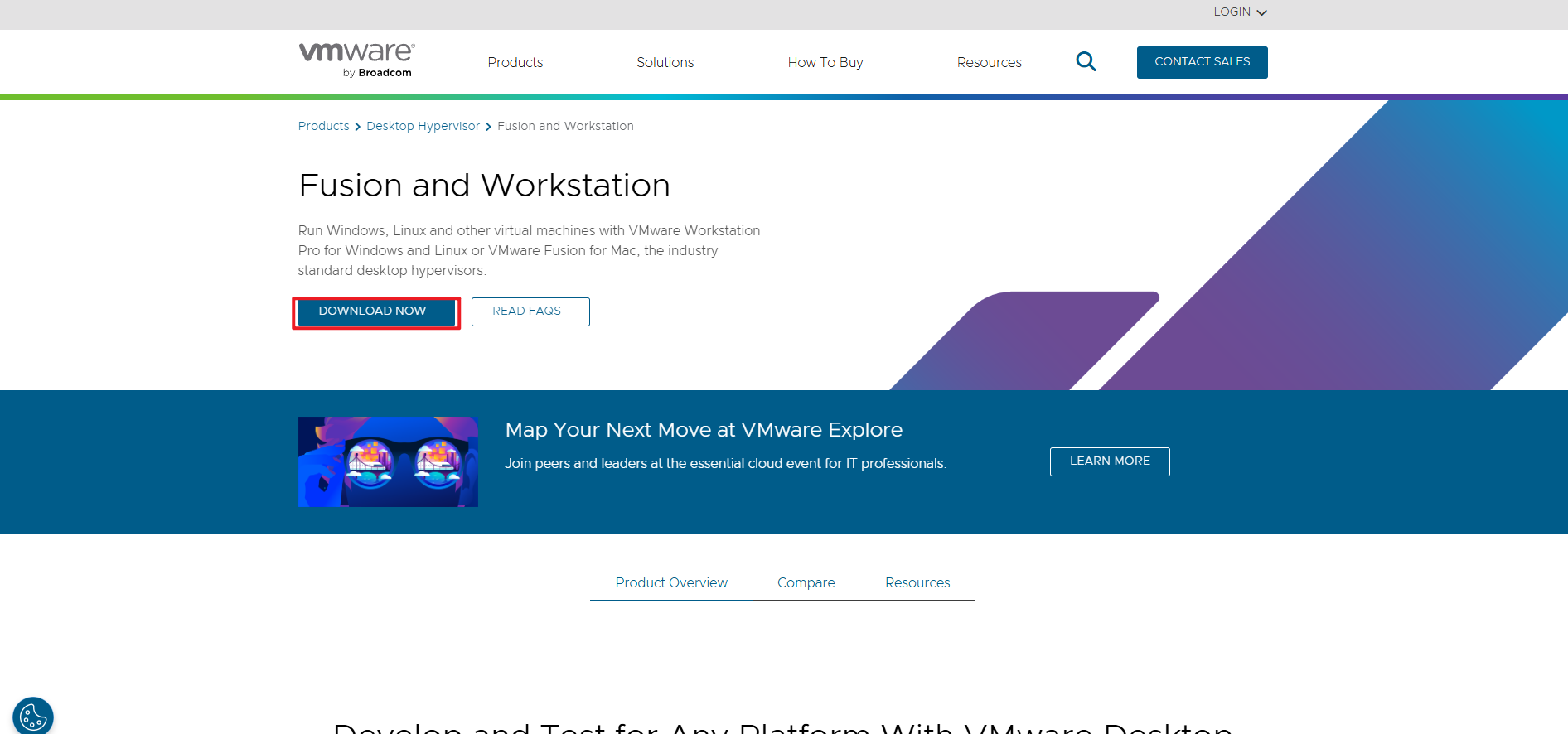Click the LEARN MORE button
The image size is (1568, 734).
click(x=1110, y=461)
